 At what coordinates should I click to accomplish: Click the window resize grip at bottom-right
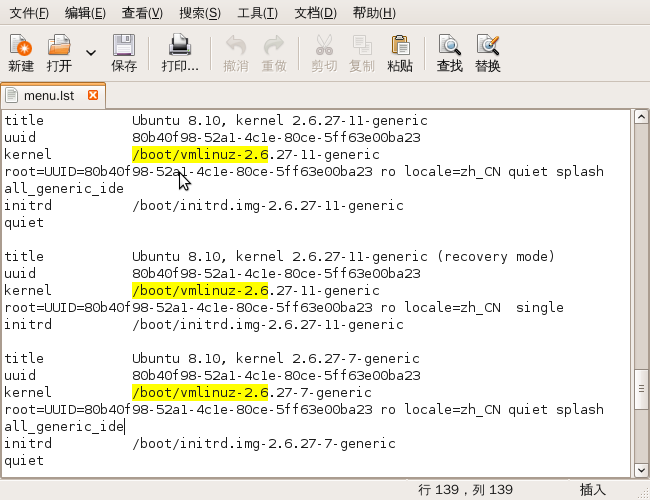pyautogui.click(x=644, y=493)
